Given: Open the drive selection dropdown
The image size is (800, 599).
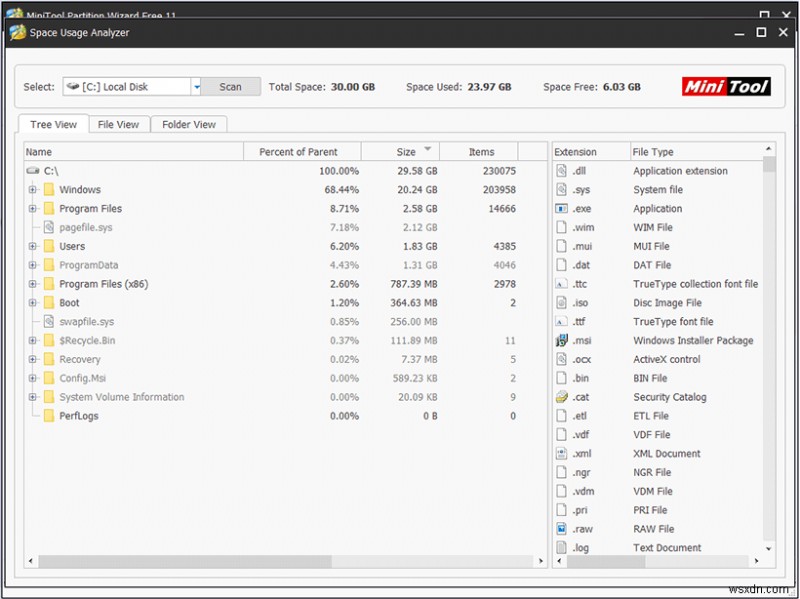Looking at the screenshot, I should (195, 87).
